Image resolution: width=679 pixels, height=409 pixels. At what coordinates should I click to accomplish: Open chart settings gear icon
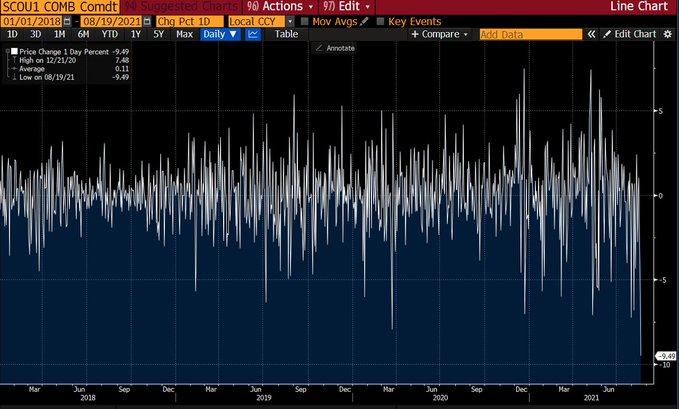(668, 34)
